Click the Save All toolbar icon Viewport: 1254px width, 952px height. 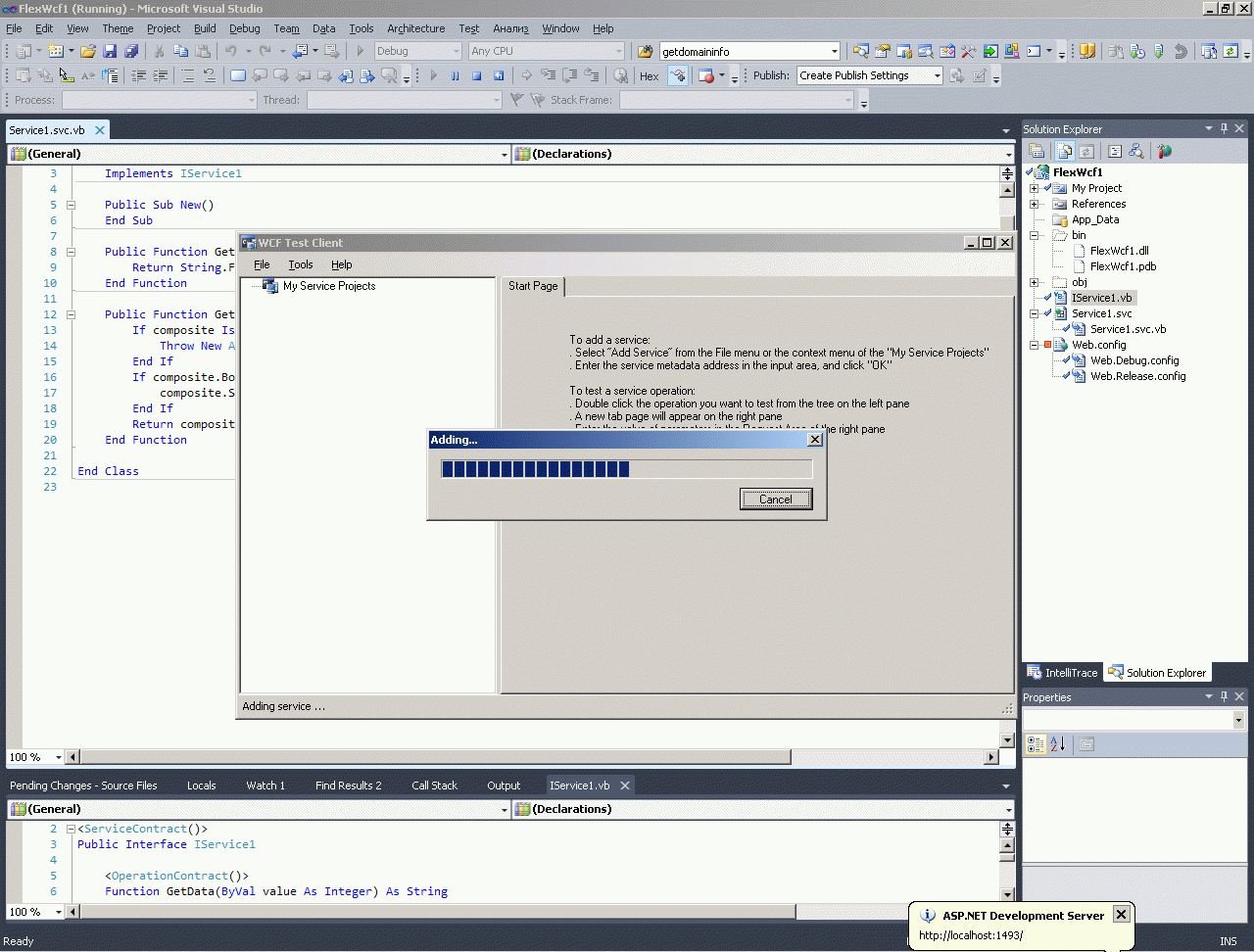pyautogui.click(x=129, y=51)
